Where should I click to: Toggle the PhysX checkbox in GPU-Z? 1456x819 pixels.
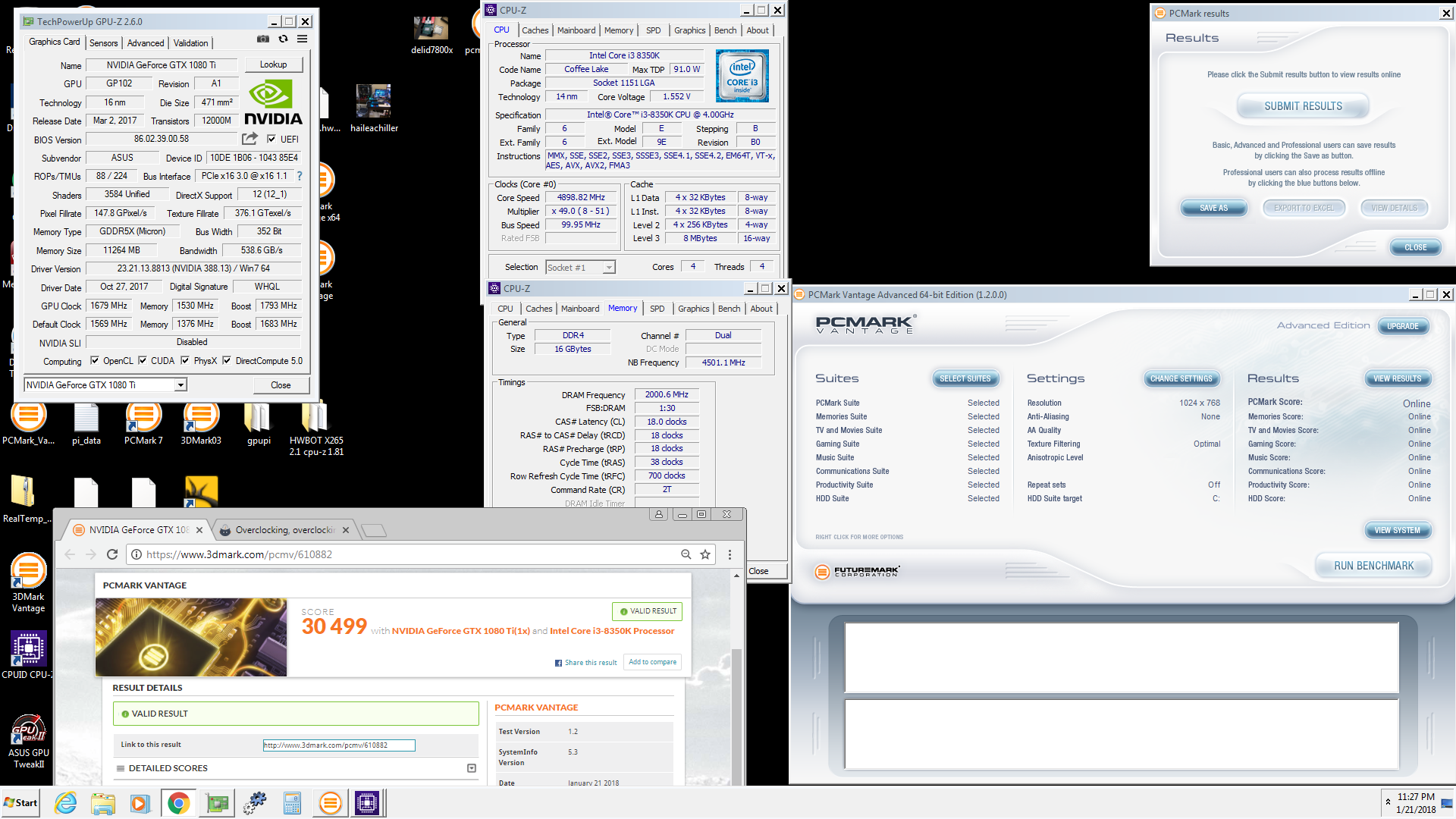[x=185, y=361]
